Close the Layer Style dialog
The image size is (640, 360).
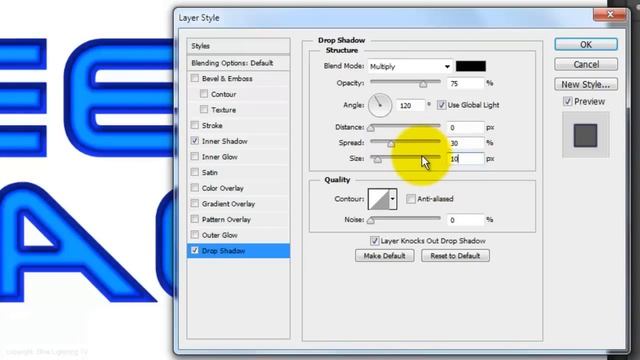610,15
